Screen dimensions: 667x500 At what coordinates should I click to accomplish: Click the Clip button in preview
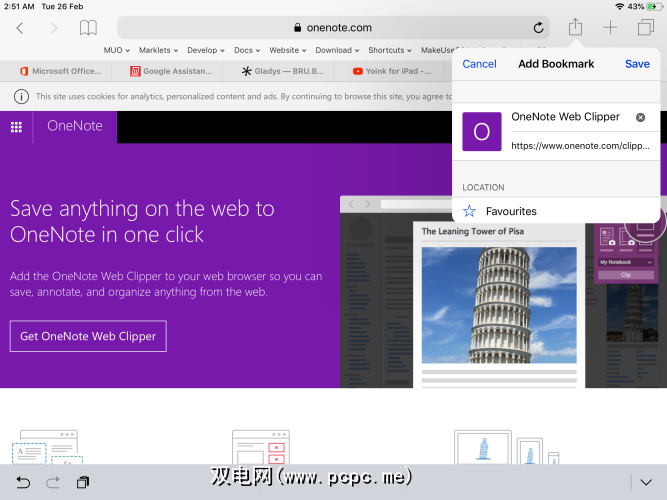(x=625, y=275)
